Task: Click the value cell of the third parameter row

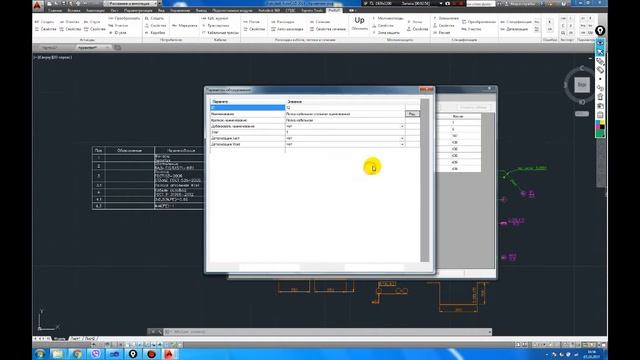Action: coord(345,120)
